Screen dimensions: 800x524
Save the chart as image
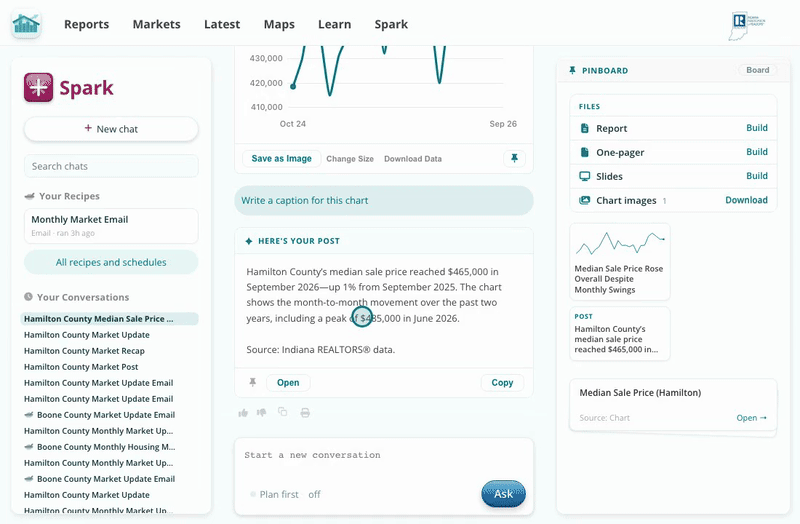click(x=282, y=158)
